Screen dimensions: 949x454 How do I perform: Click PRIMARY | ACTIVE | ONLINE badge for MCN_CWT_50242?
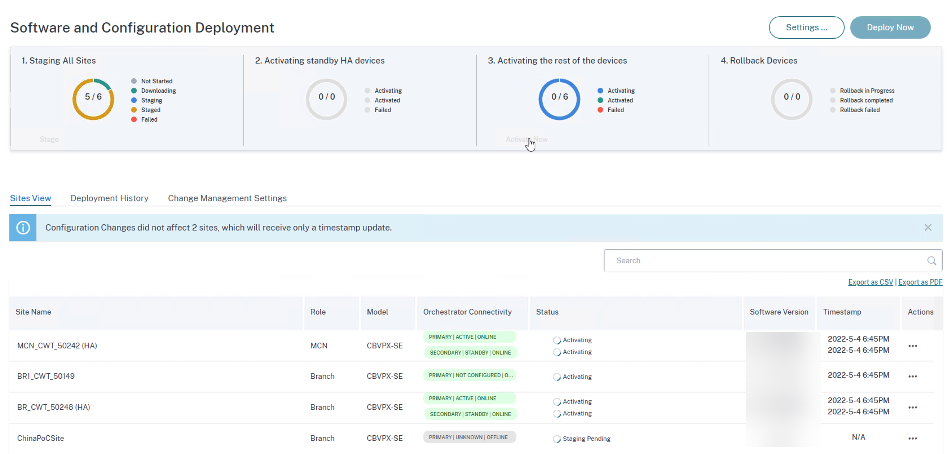click(x=469, y=337)
